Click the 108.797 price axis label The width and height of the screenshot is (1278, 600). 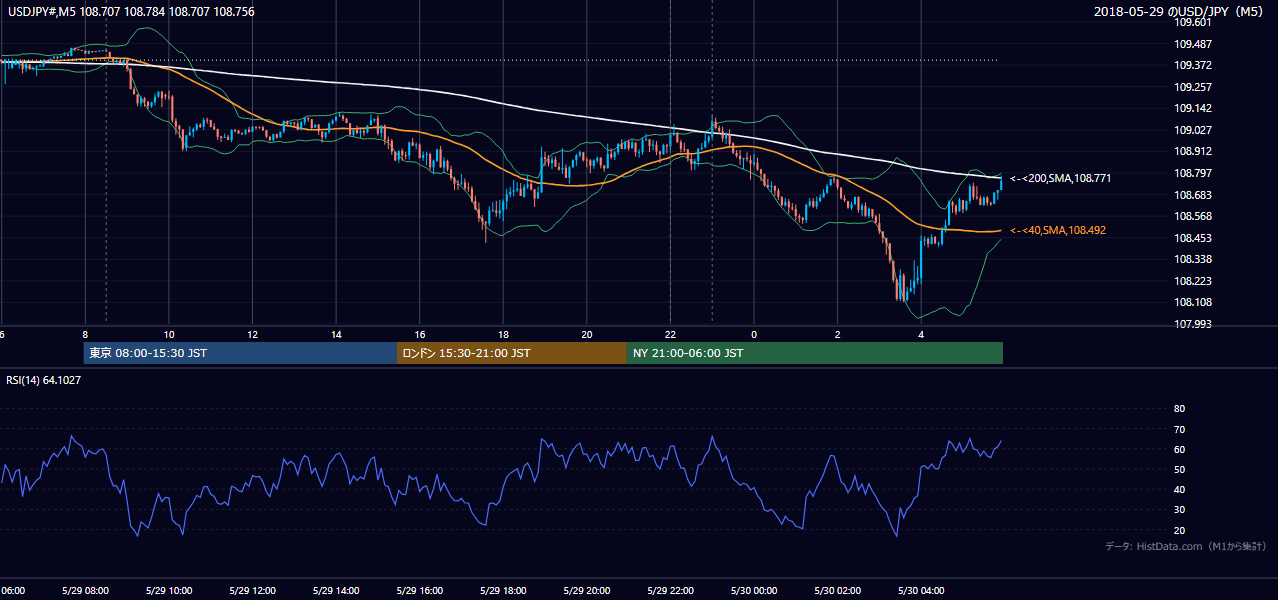coord(1192,173)
